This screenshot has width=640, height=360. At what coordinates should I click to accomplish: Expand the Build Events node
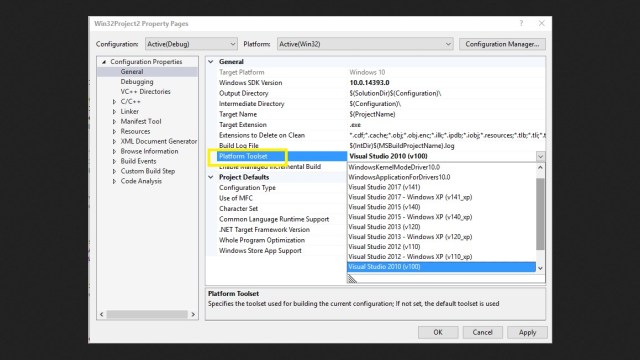(x=114, y=161)
